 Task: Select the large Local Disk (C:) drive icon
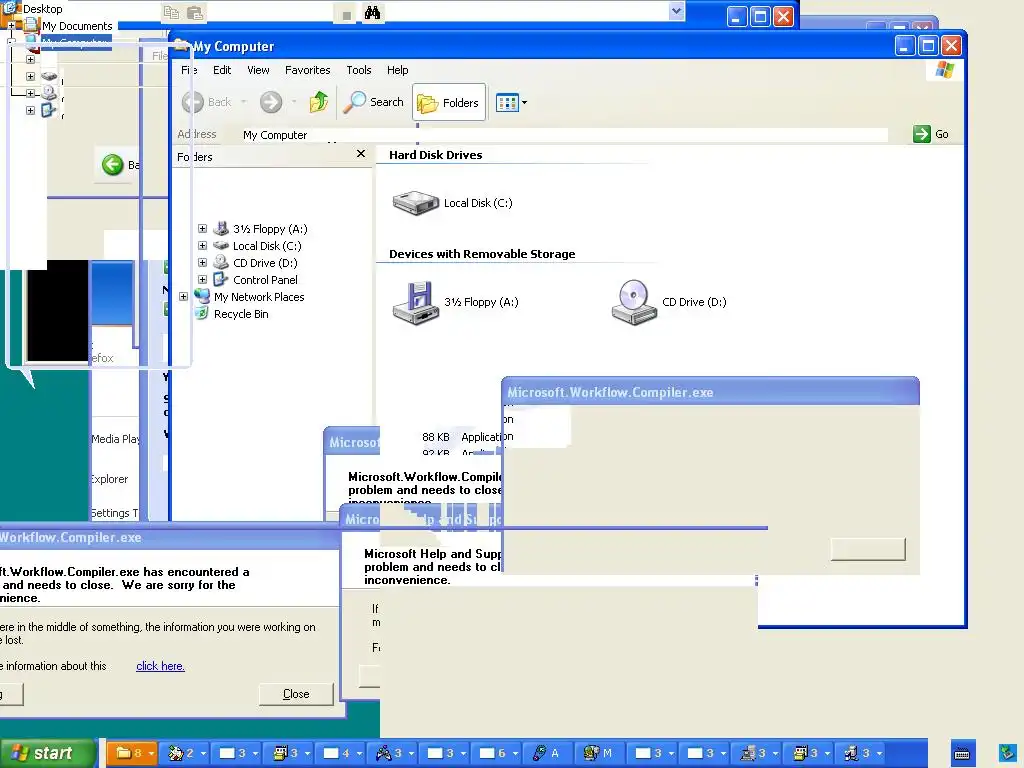(x=415, y=203)
